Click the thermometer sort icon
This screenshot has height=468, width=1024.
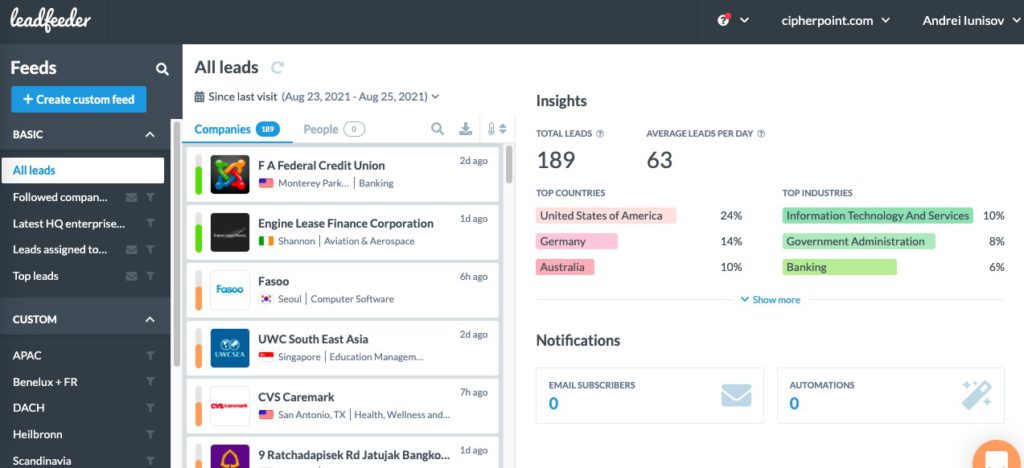(x=496, y=129)
